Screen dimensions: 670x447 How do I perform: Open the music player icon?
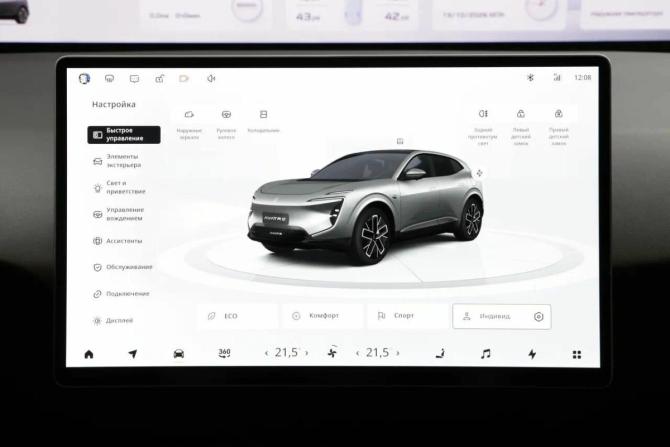485,354
